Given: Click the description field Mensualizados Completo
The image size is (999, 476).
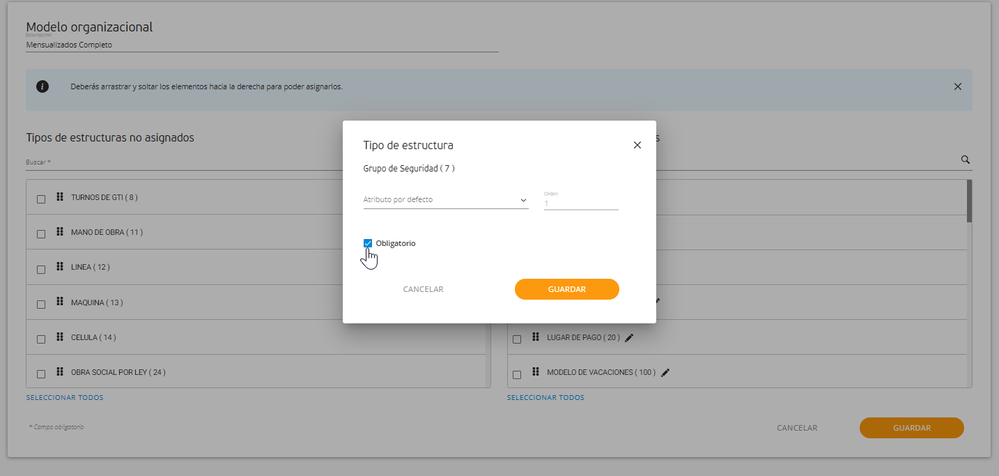Looking at the screenshot, I should pyautogui.click(x=262, y=45).
